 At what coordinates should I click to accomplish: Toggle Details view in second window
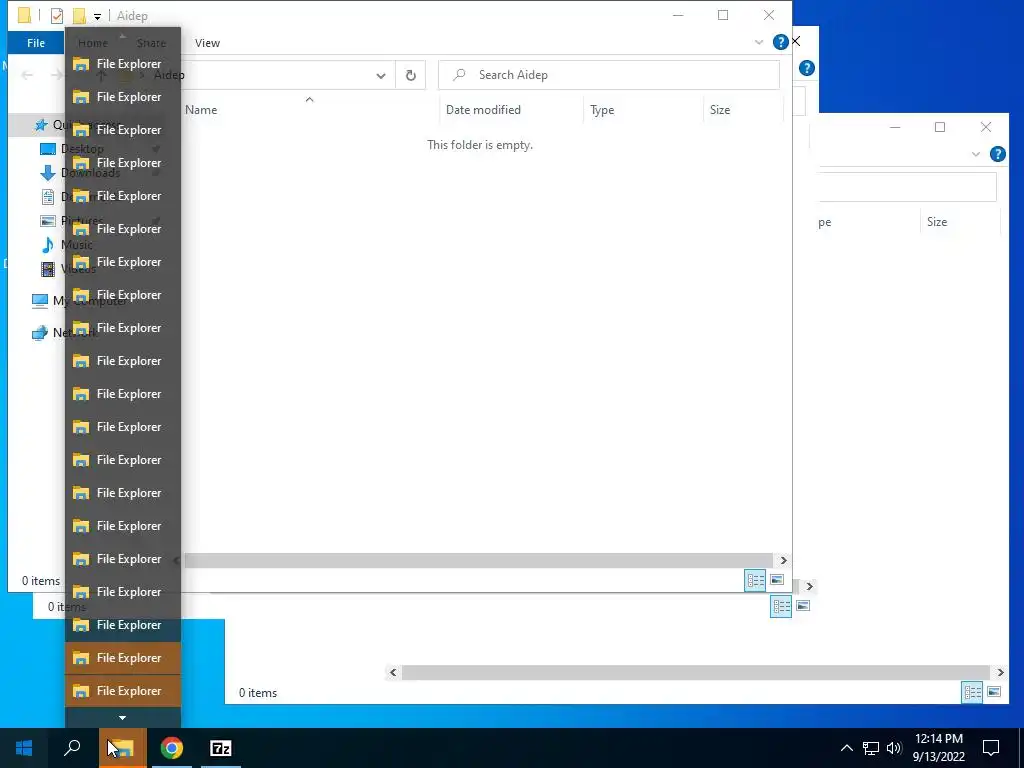point(781,606)
